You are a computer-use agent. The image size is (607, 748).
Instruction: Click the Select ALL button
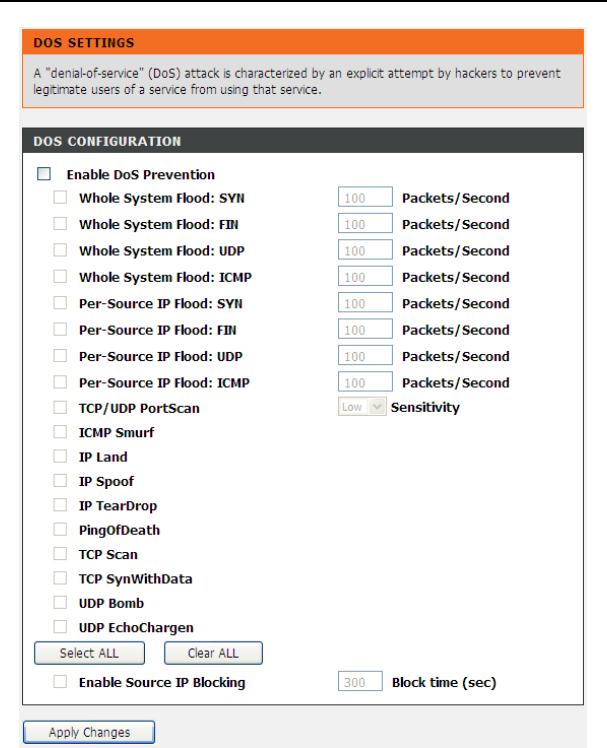[89, 653]
